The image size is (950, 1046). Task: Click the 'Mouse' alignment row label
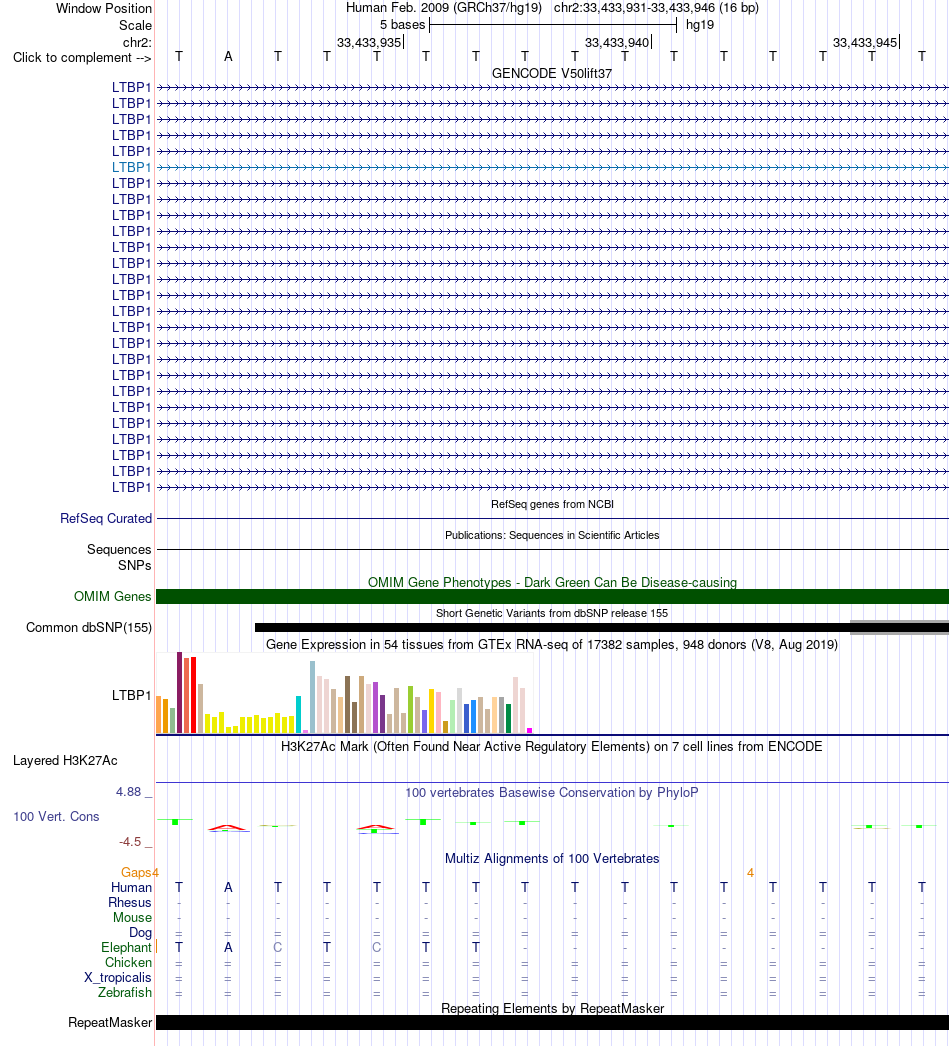point(132,917)
